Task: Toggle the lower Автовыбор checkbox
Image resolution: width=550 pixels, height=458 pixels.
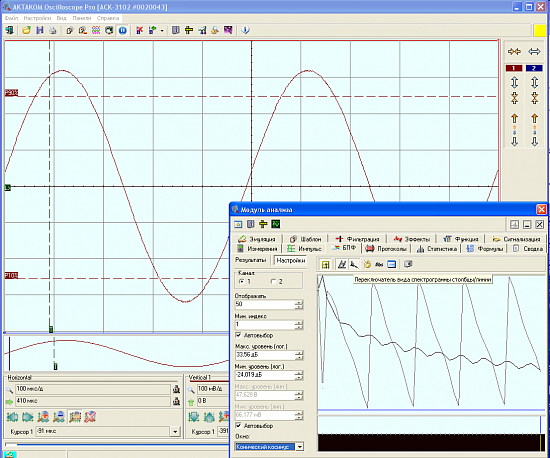Action: pyautogui.click(x=238, y=426)
